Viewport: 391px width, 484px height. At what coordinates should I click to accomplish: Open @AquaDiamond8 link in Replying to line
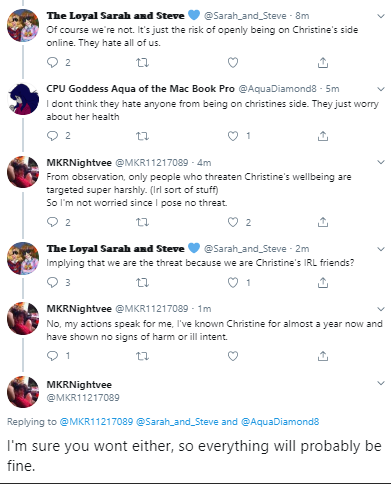(280, 422)
